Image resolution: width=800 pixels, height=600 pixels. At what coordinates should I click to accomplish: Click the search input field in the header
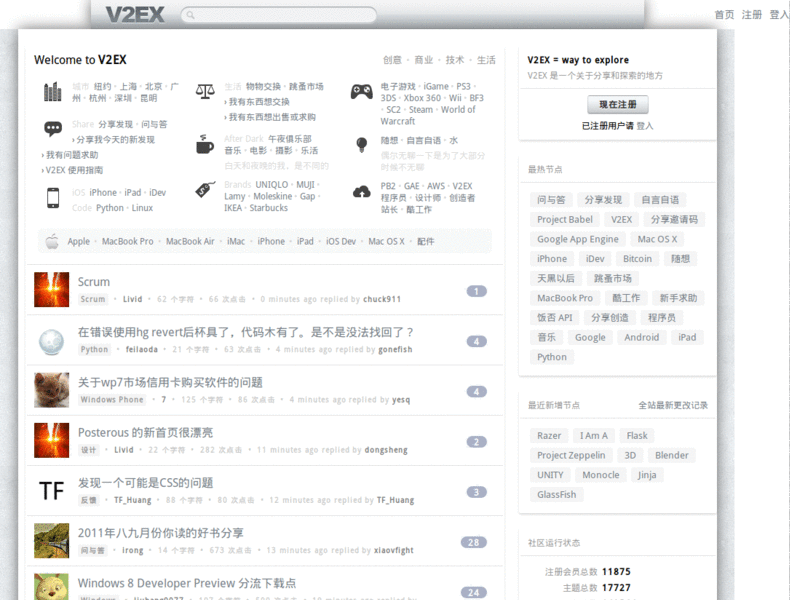278,15
